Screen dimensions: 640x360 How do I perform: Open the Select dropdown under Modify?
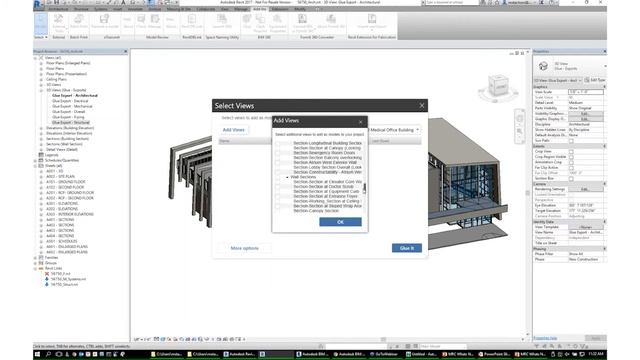[40, 37]
